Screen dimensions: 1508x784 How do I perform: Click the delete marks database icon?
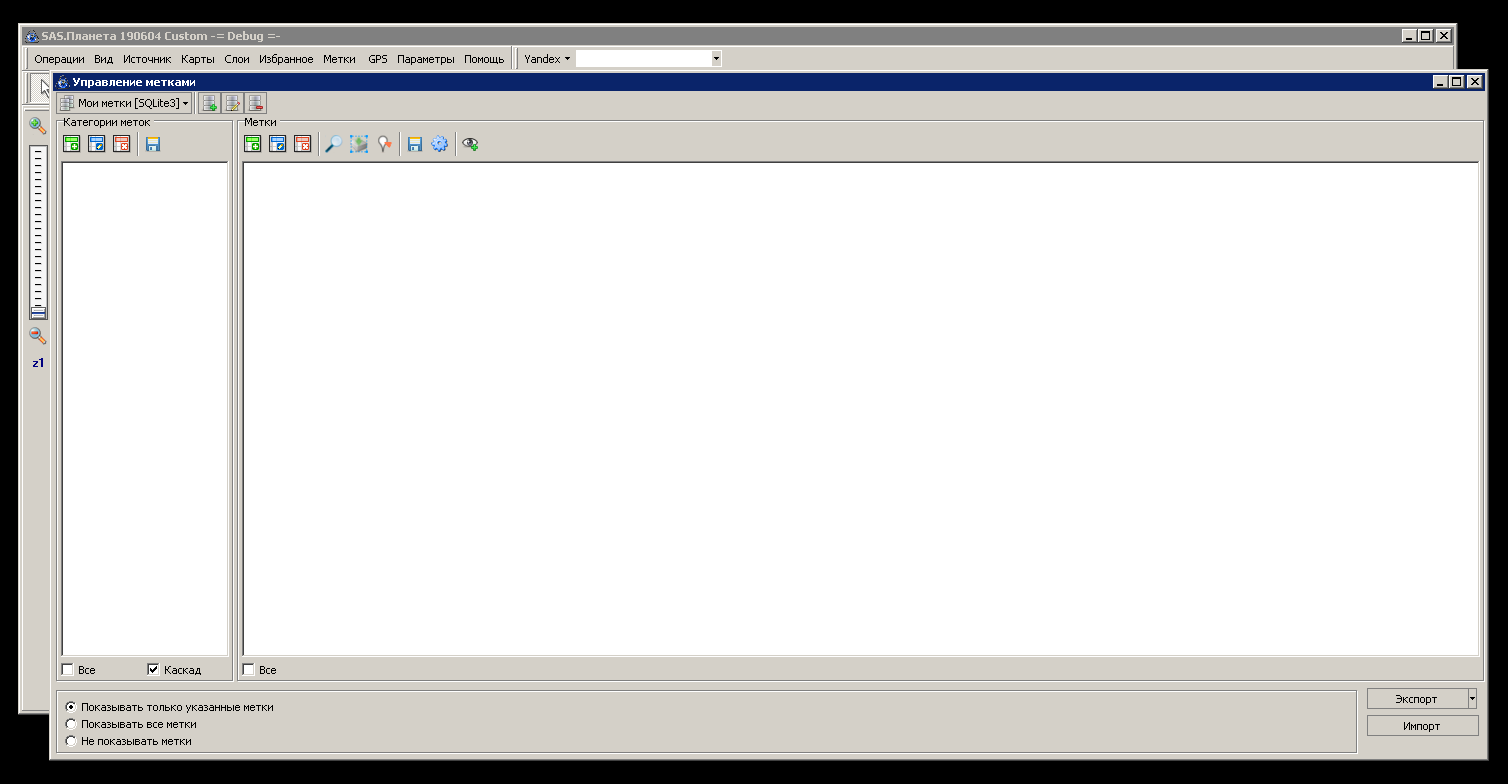tap(257, 103)
